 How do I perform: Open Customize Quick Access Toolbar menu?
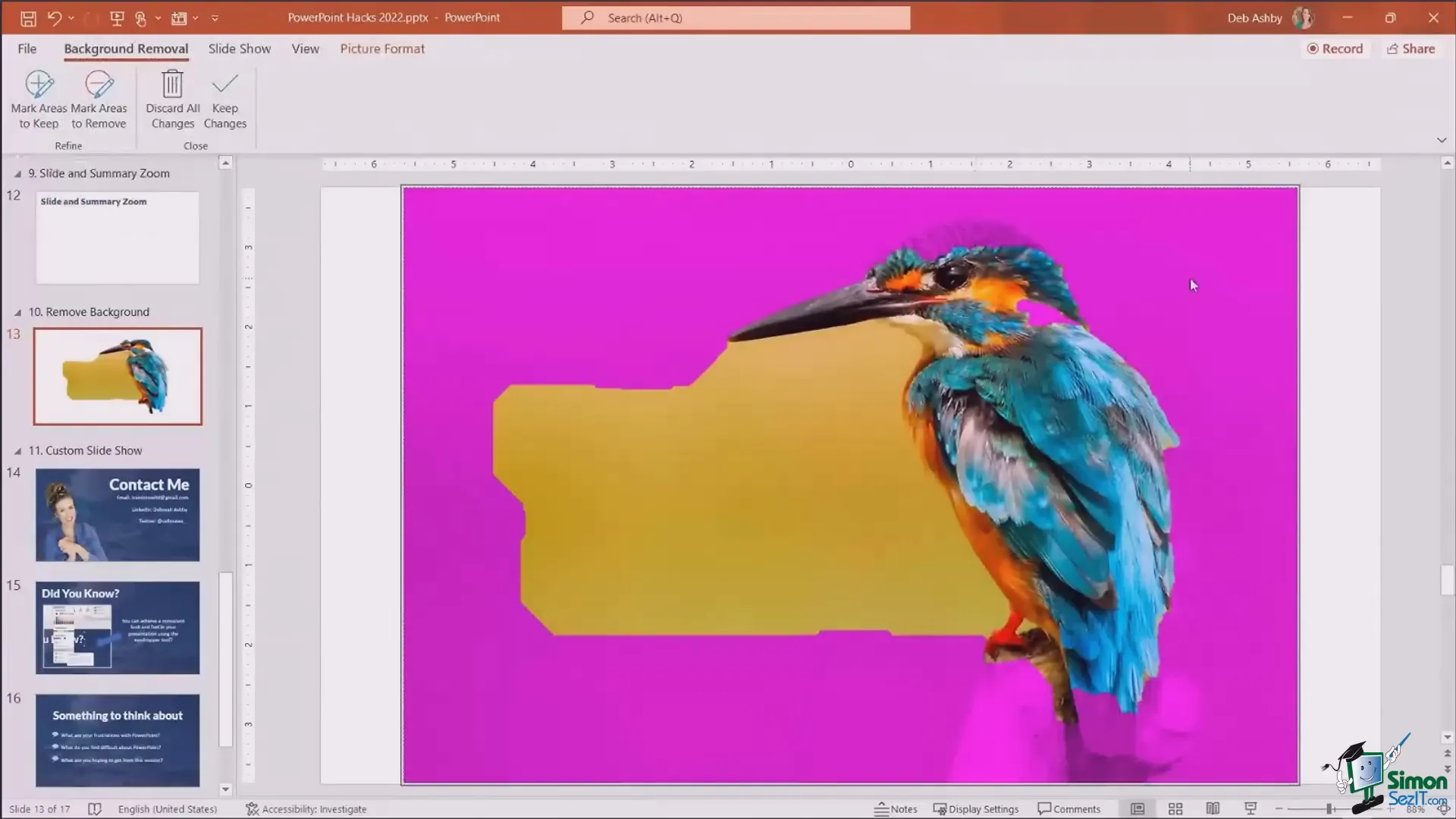click(x=215, y=18)
